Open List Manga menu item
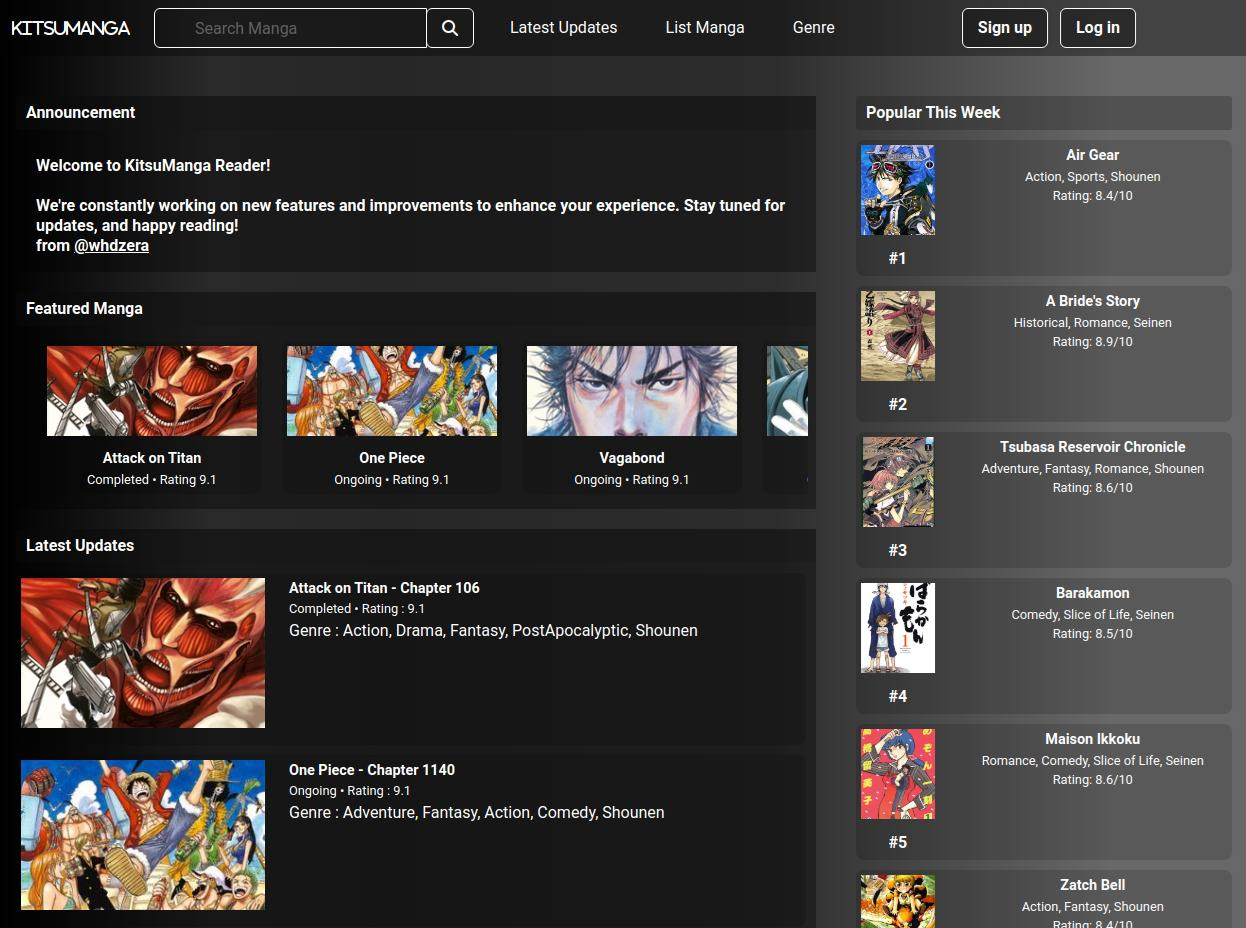This screenshot has height=928, width=1246. (705, 28)
